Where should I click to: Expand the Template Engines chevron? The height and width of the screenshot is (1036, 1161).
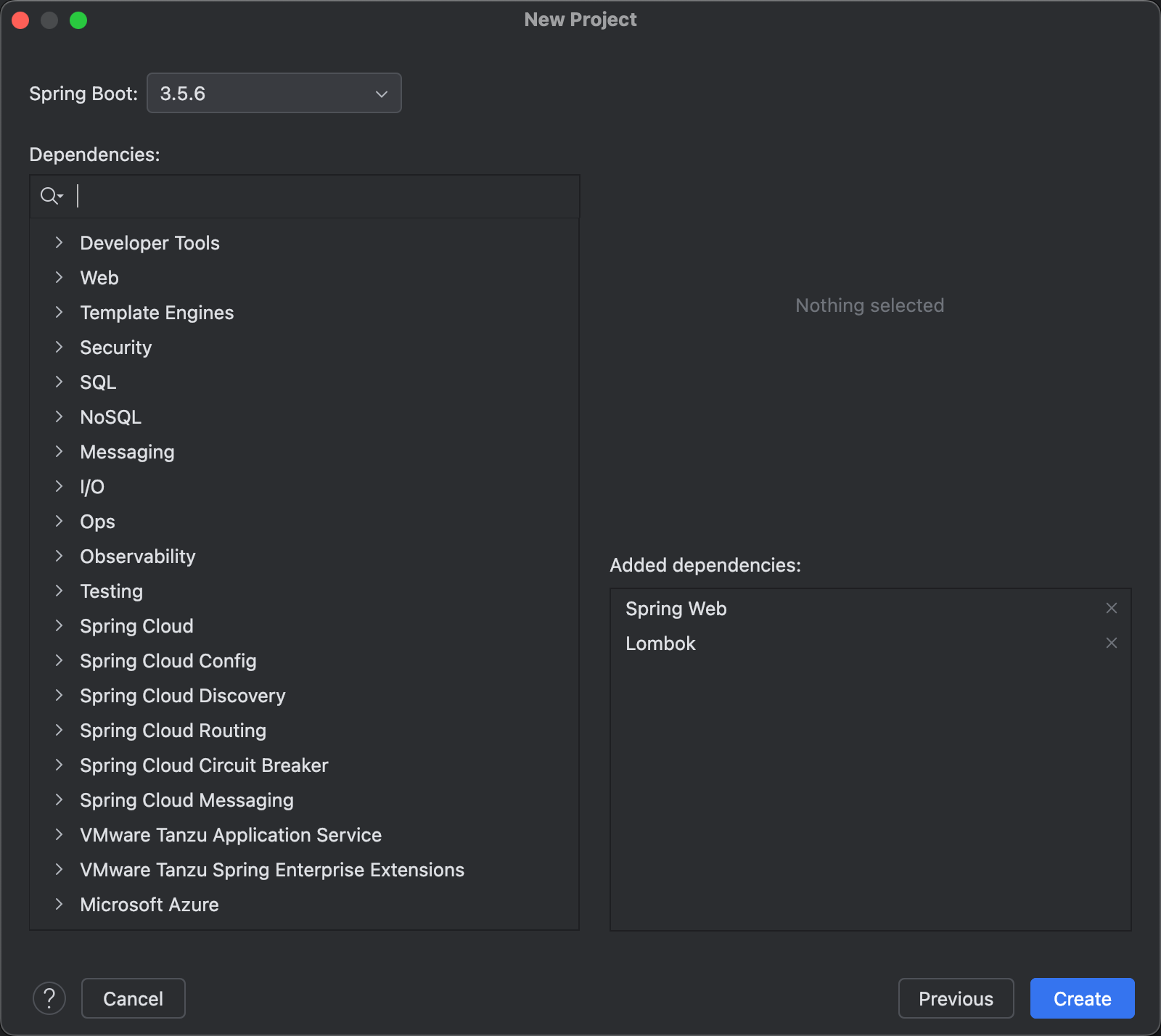(x=60, y=312)
